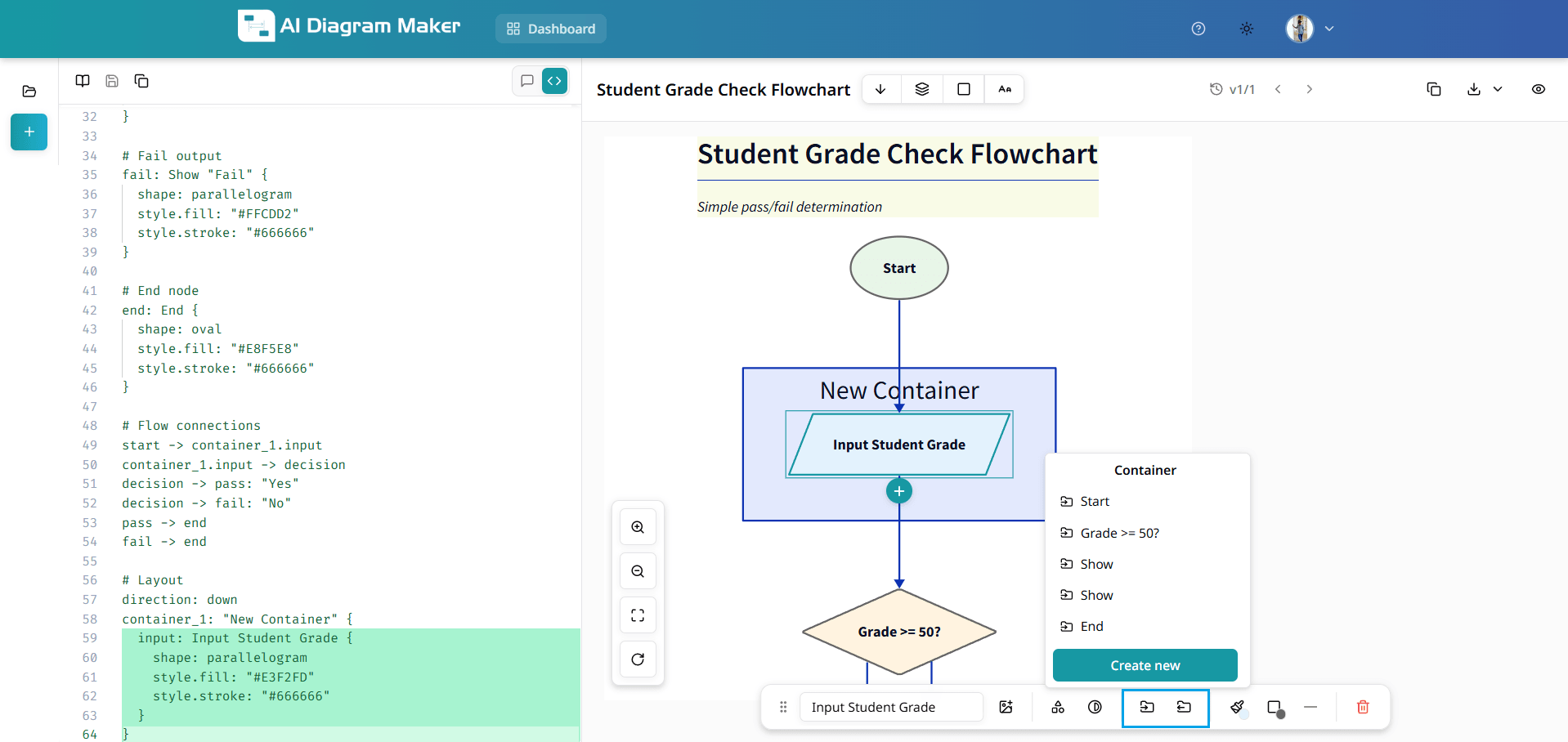The image size is (1568, 742).
Task: Toggle the preview eye icon
Action: pos(1539,89)
